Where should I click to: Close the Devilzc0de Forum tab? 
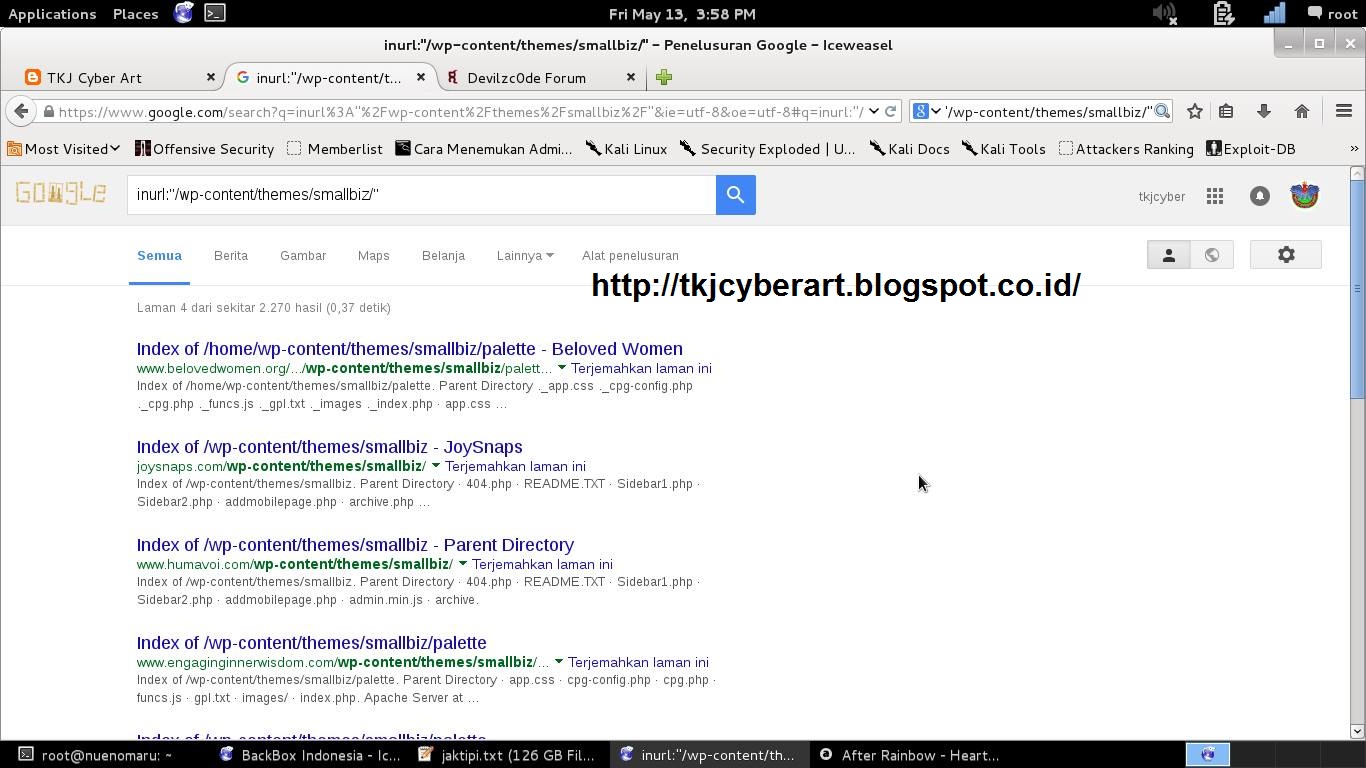631,77
